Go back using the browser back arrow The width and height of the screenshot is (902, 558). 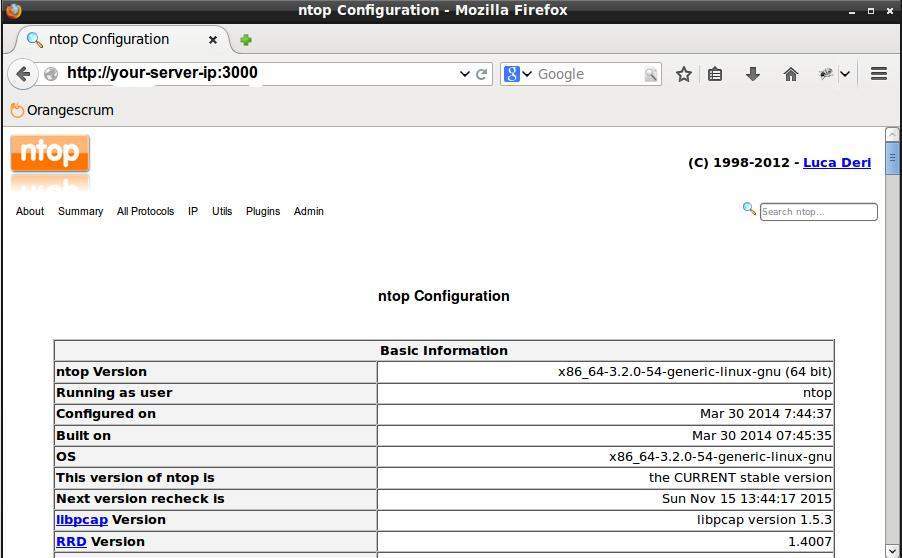point(22,74)
